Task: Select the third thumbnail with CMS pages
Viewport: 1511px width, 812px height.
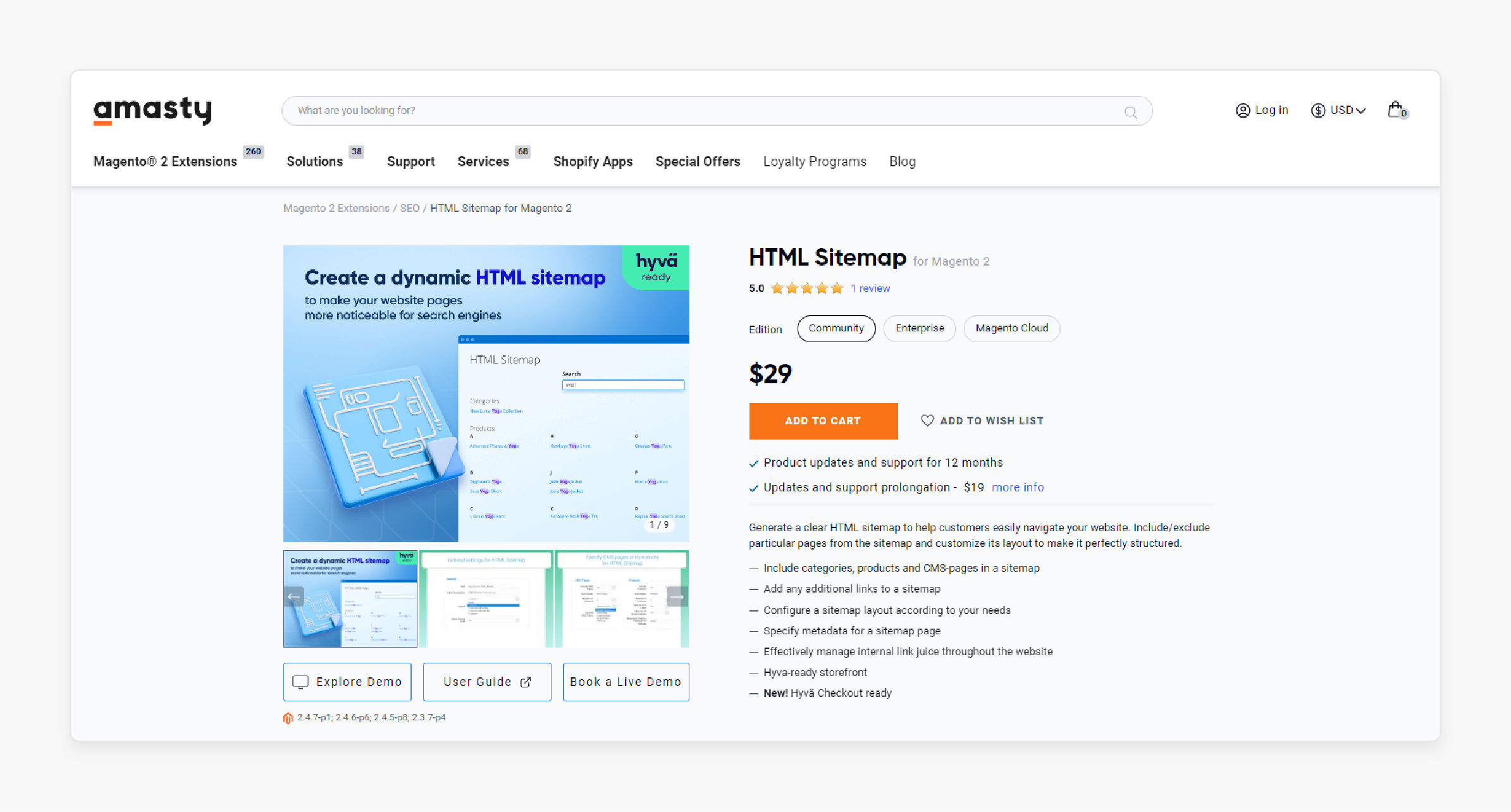Action: 622,599
